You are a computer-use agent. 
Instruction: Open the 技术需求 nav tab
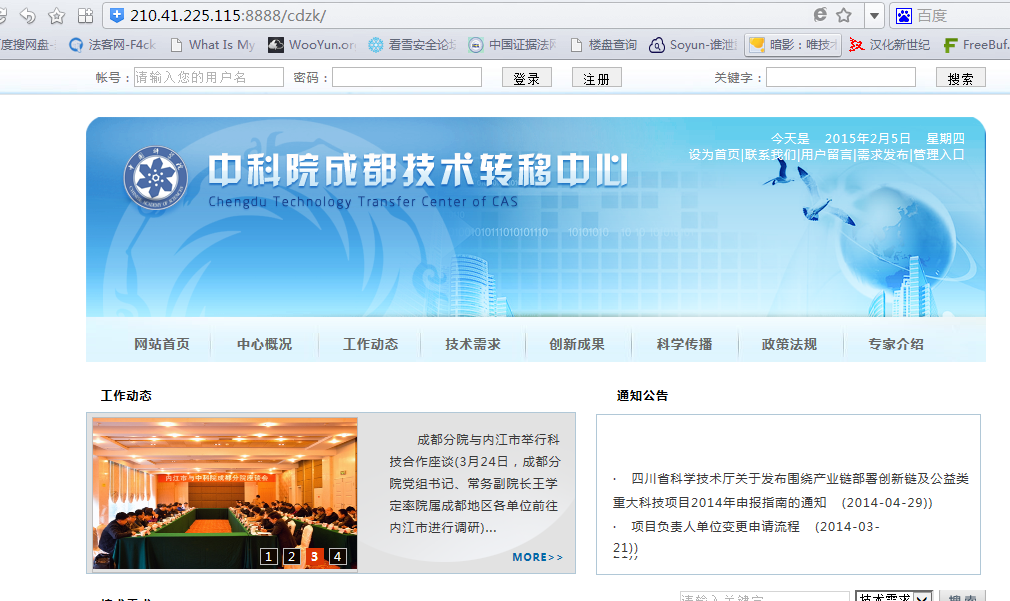473,344
